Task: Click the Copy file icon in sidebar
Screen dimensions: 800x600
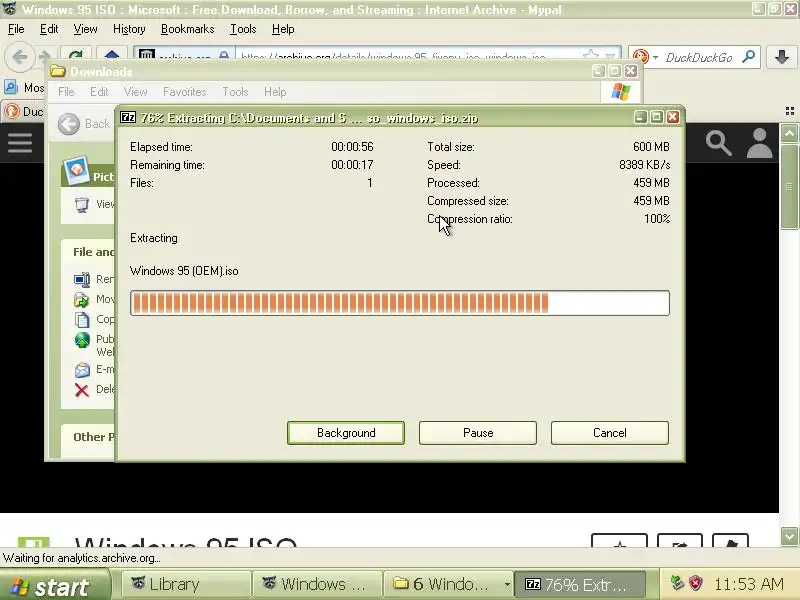Action: pos(82,319)
